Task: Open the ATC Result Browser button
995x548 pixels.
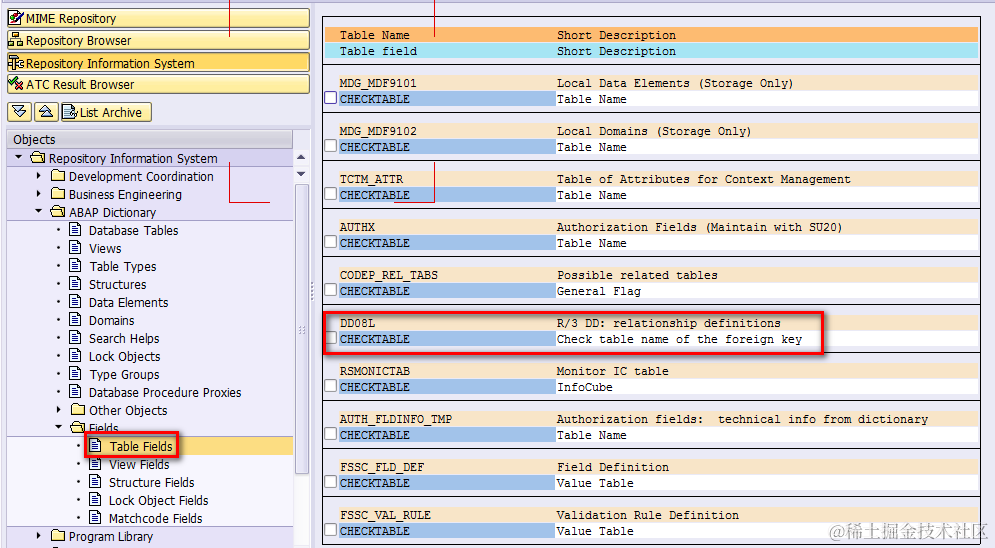Action: [158, 84]
